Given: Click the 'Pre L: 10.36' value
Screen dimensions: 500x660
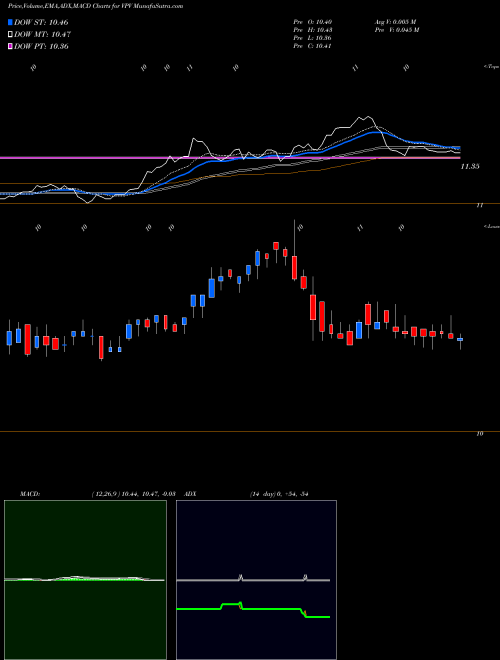Looking at the screenshot, I should 313,38.
